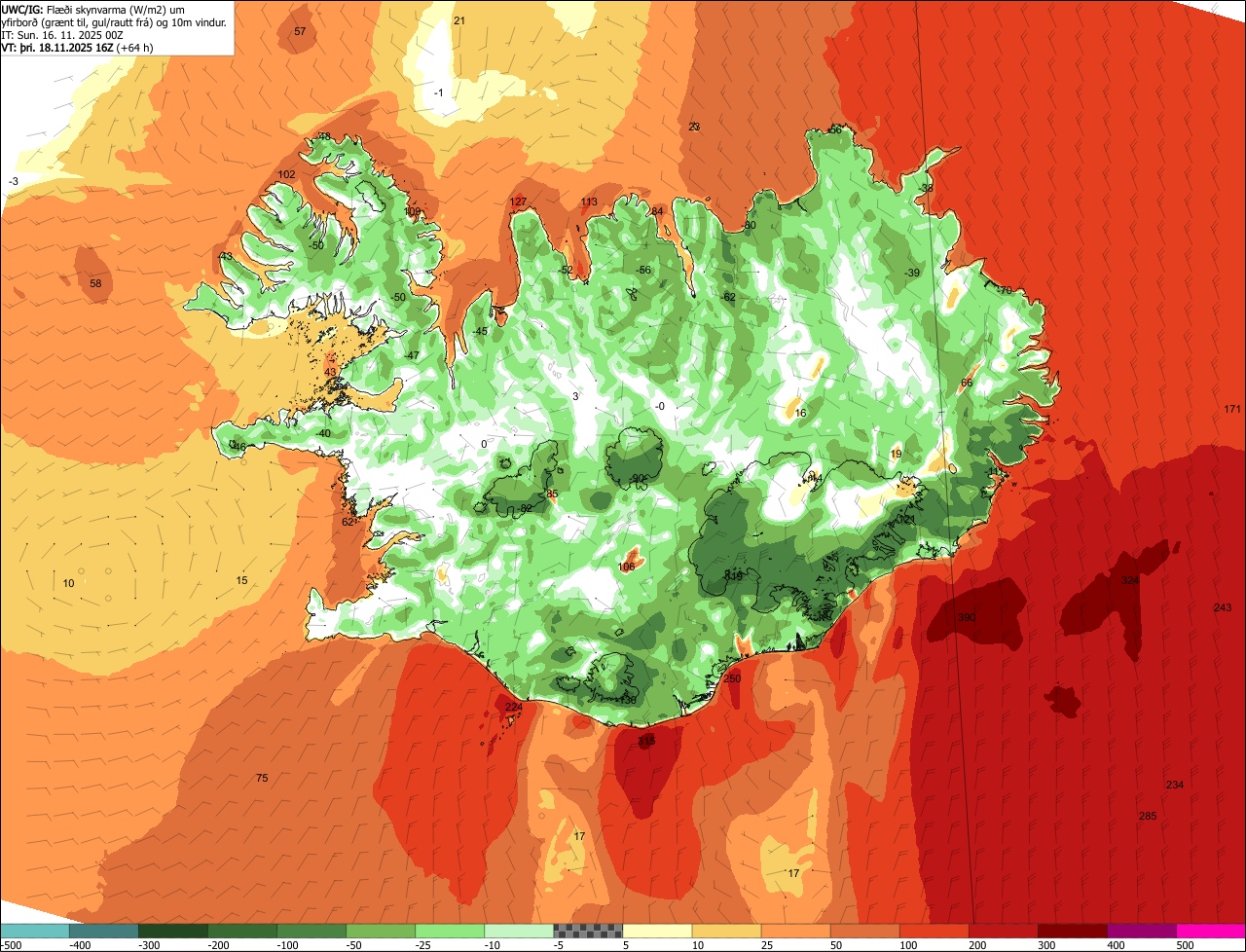This screenshot has height=952, width=1246.
Task: Click the map value 15 in the southwest sea
Action: tap(241, 580)
